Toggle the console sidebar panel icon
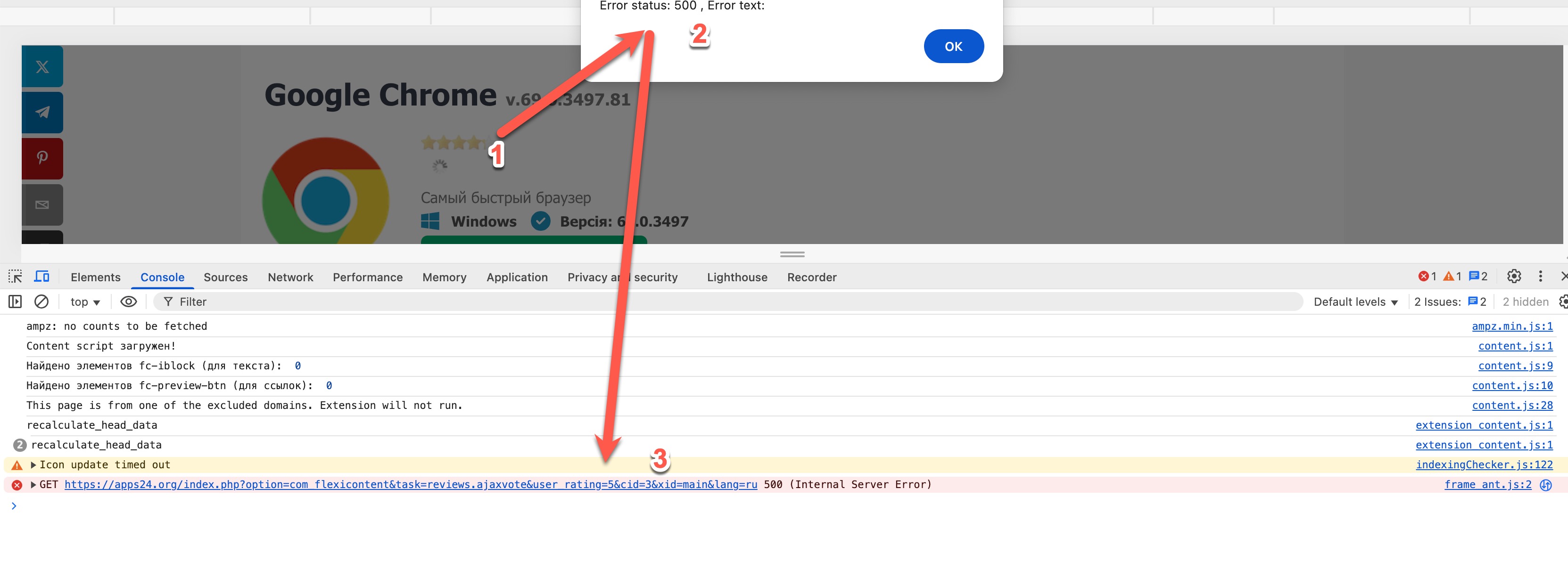 pyautogui.click(x=15, y=302)
